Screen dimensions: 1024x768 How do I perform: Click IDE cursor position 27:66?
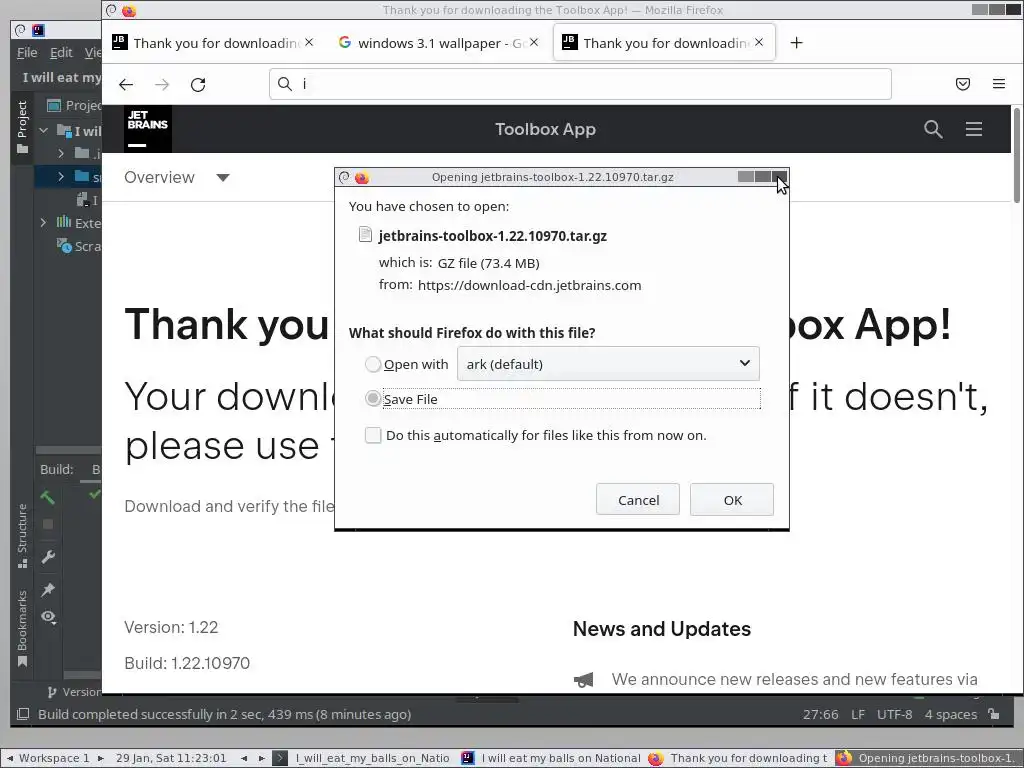point(820,714)
